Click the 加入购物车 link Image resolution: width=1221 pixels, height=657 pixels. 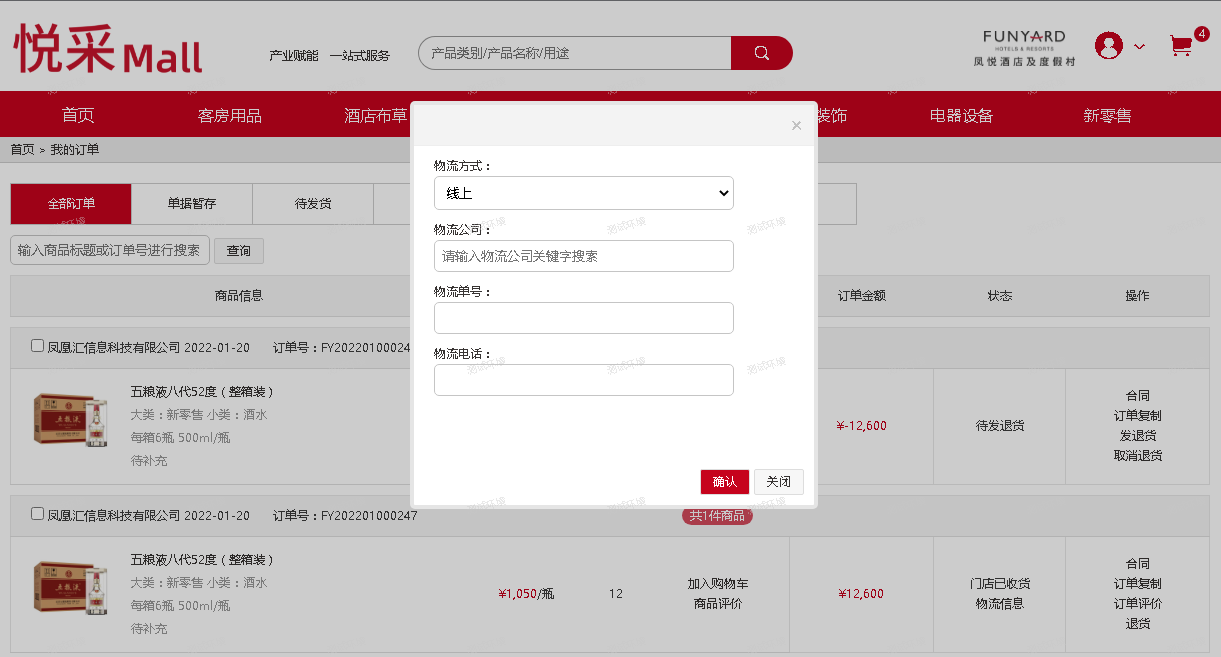coord(718,584)
